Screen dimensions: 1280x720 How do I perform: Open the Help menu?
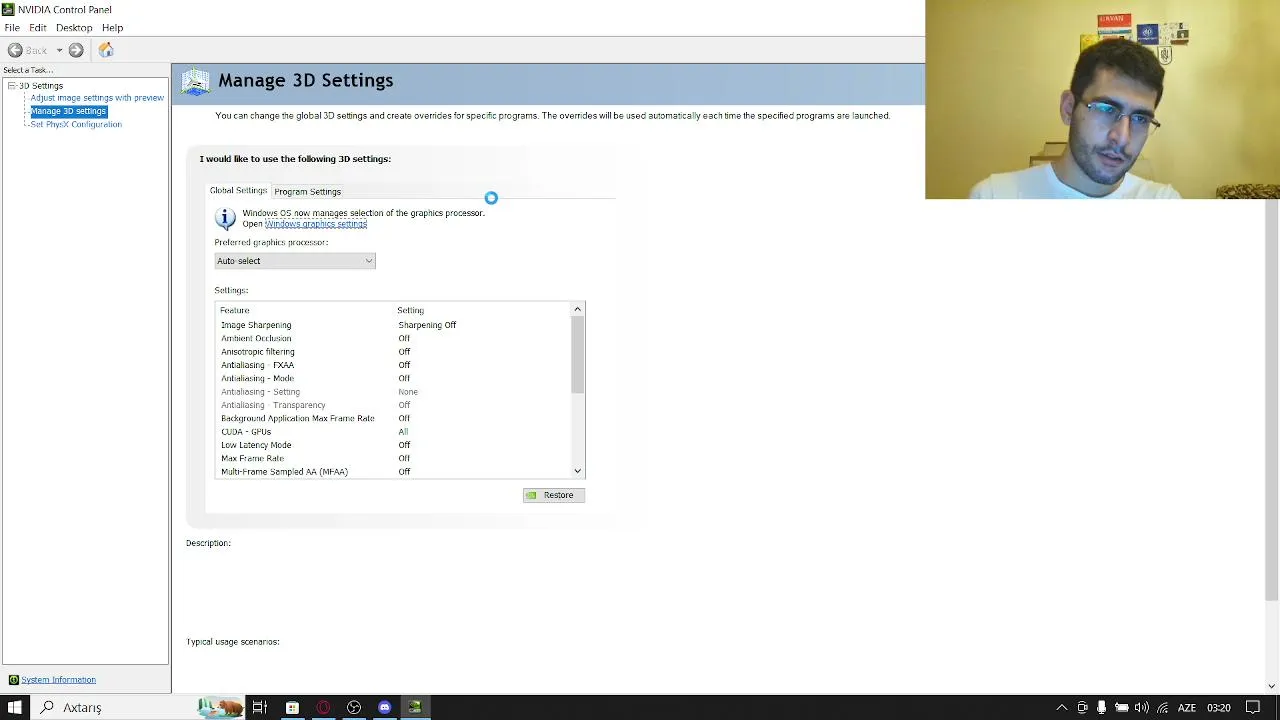coord(112,28)
